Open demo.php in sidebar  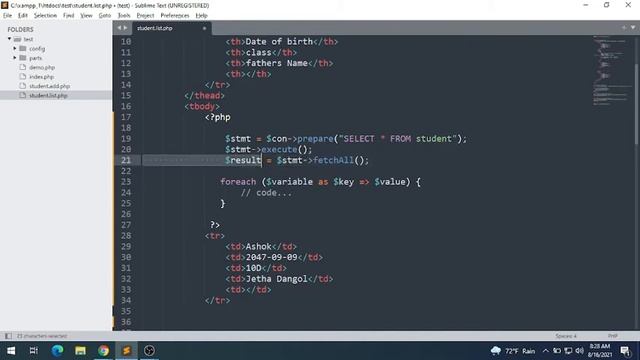42,67
